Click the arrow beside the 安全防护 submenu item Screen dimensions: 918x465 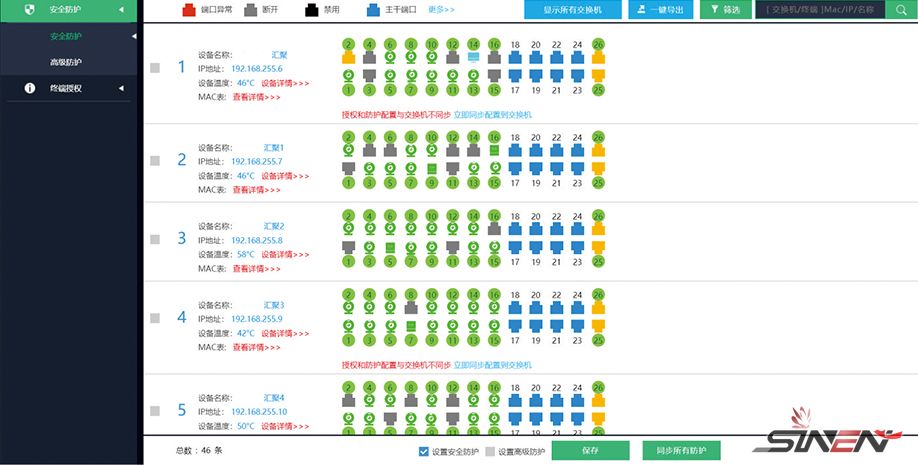click(x=133, y=36)
